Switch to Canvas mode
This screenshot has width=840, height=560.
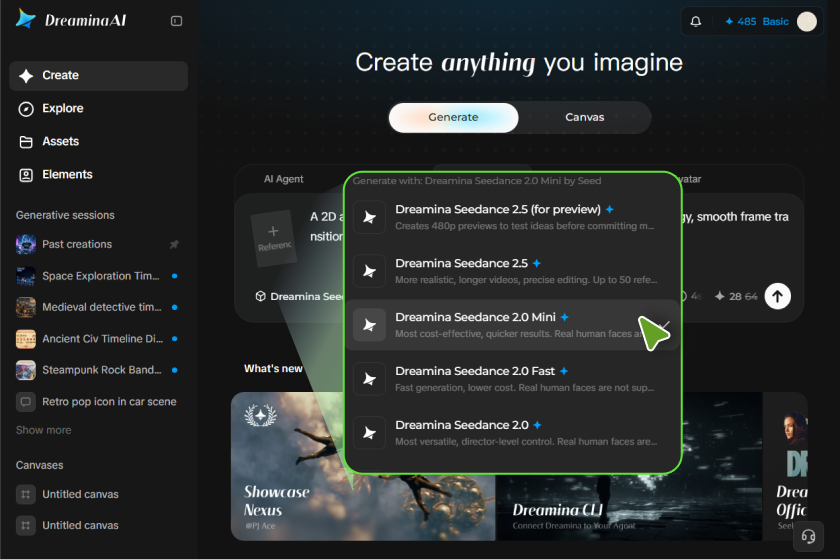pyautogui.click(x=584, y=117)
